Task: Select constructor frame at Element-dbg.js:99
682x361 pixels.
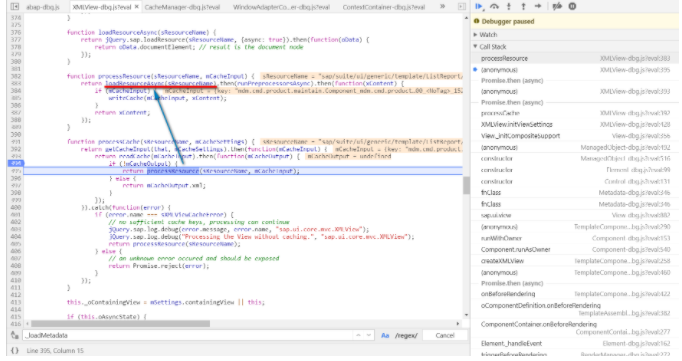Action: tap(575, 170)
